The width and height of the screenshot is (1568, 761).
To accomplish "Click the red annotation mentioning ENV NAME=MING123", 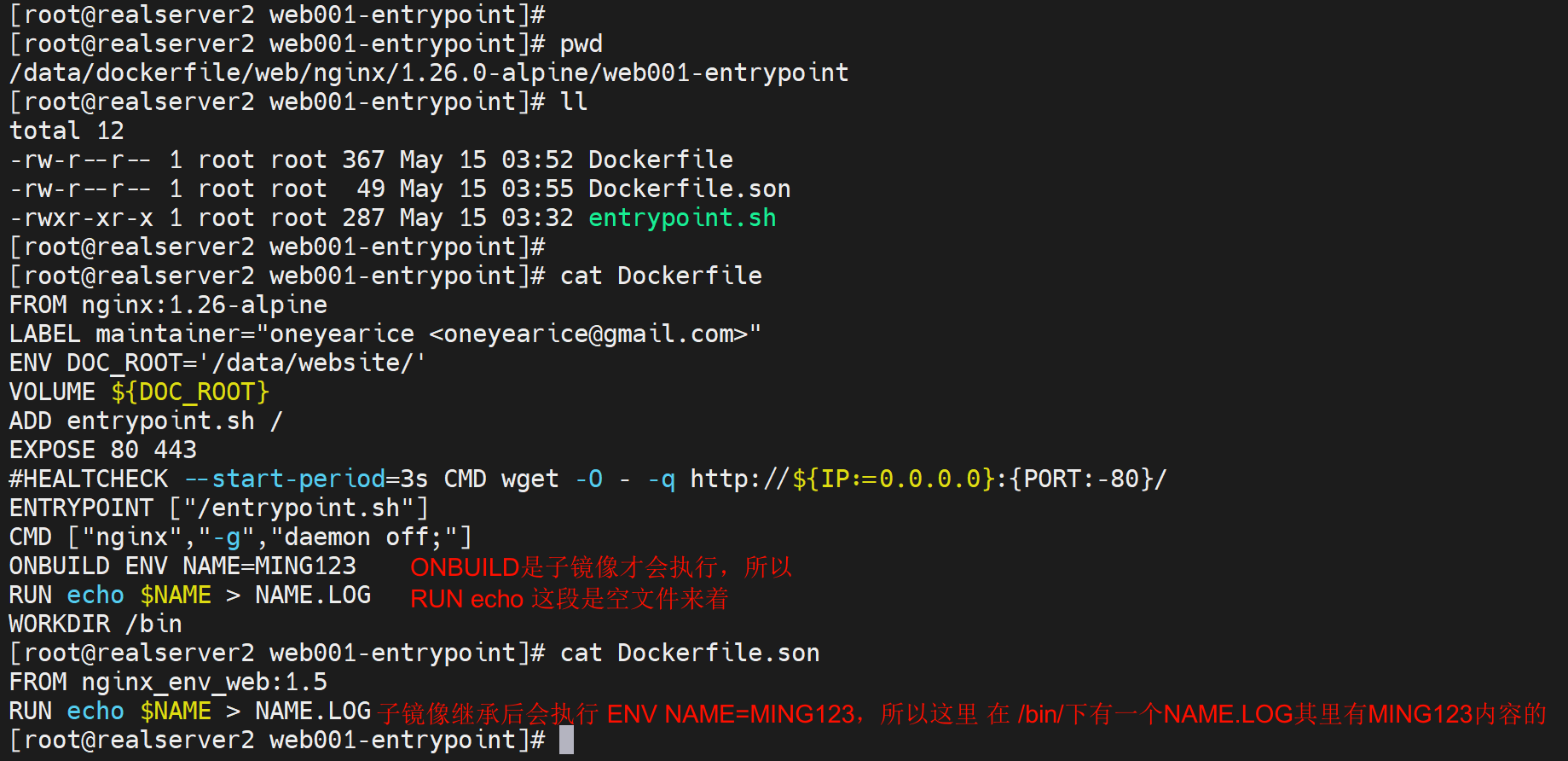I will pyautogui.click(x=961, y=713).
